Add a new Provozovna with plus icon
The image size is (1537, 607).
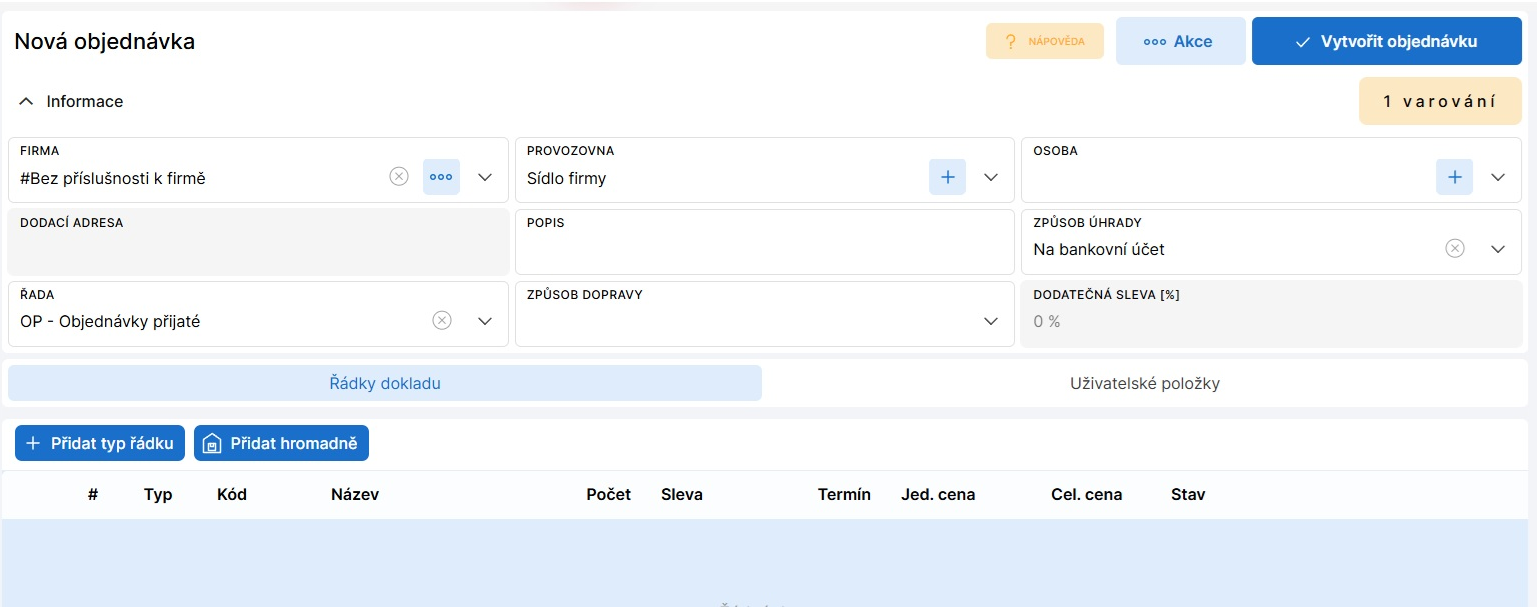[947, 177]
